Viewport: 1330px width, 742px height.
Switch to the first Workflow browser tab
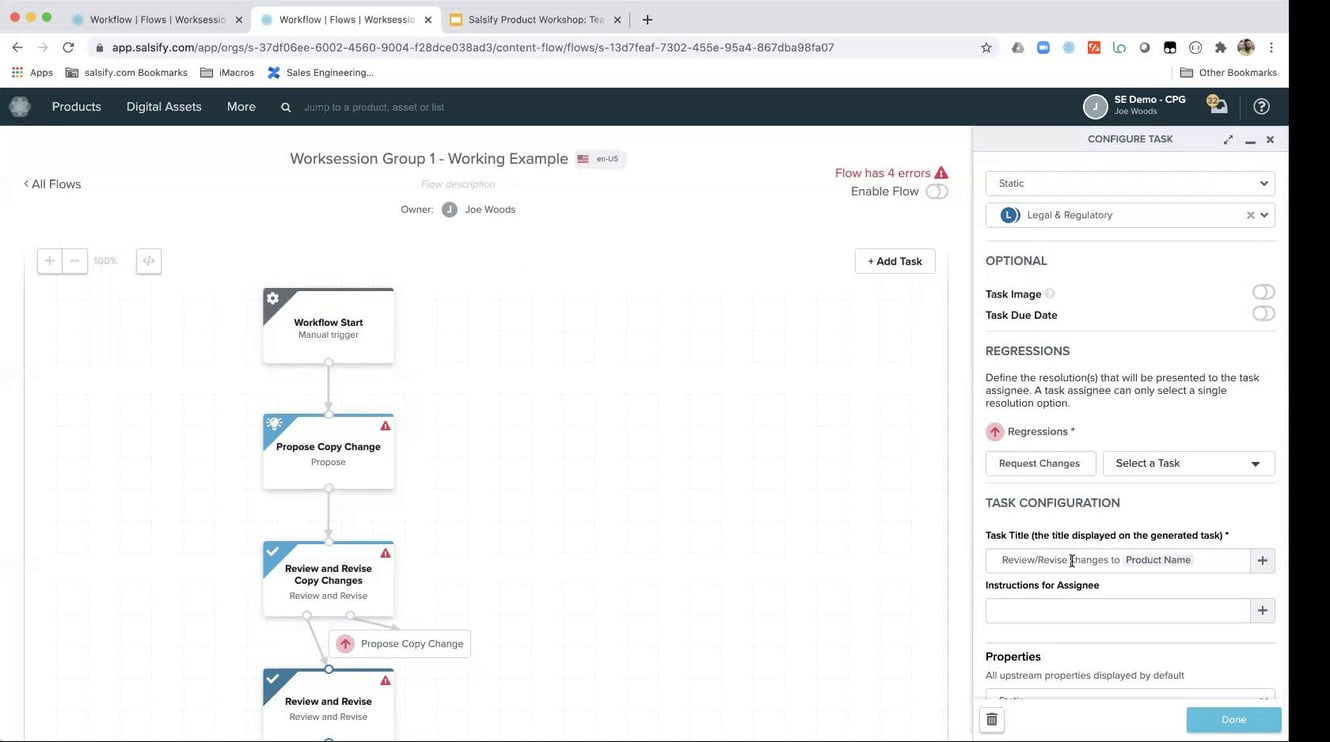(x=157, y=19)
